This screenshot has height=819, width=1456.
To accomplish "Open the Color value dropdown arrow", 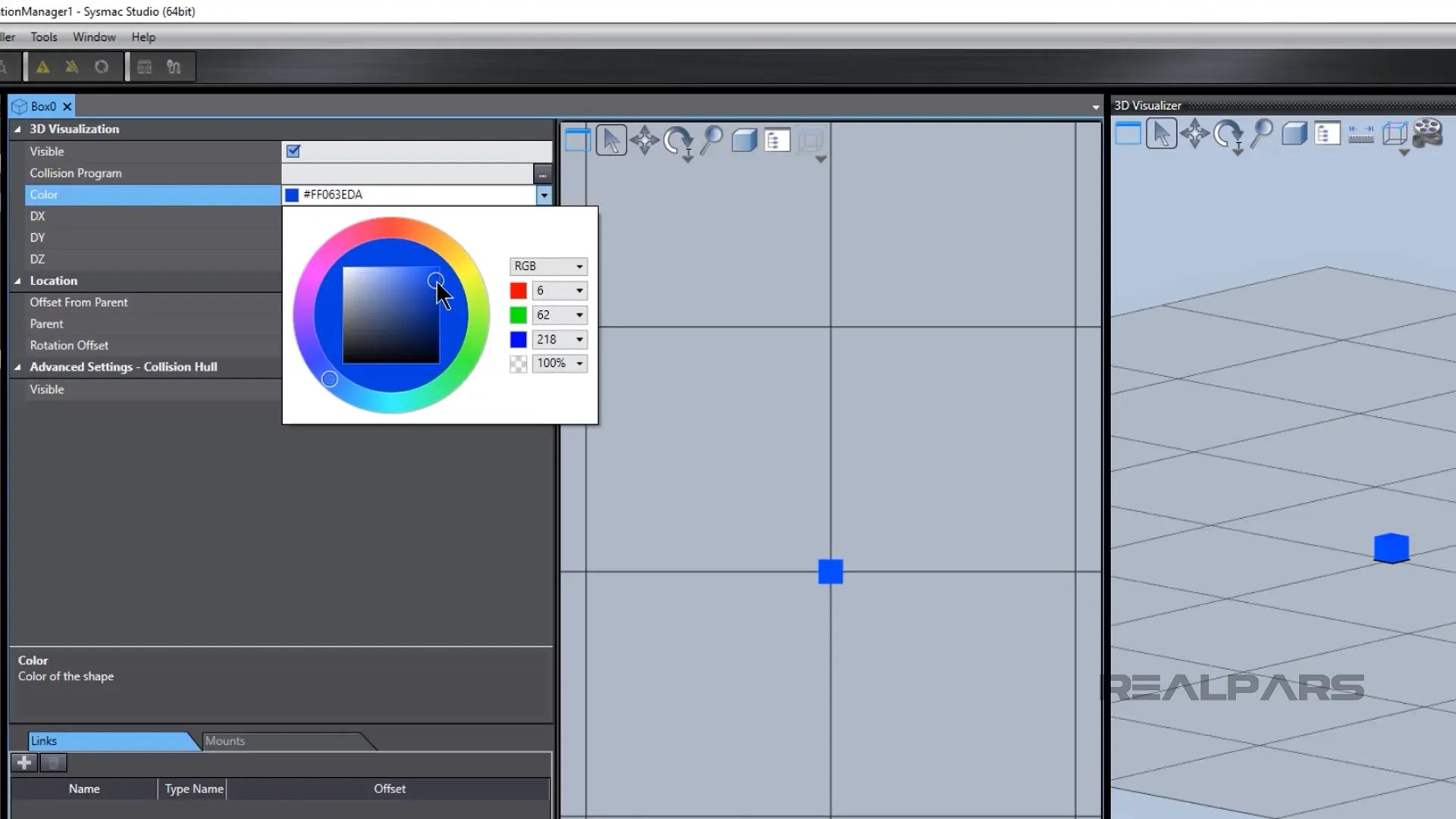I will [544, 195].
